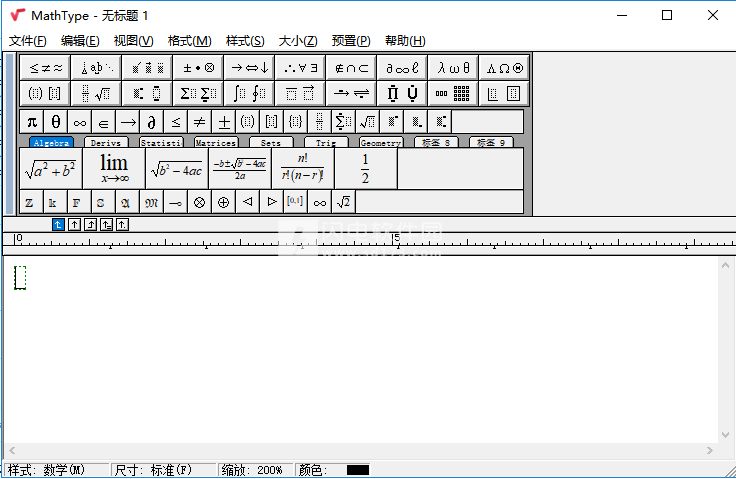Open the spaces and ellipses palette
Viewport: 736px width, 479px height.
point(96,68)
